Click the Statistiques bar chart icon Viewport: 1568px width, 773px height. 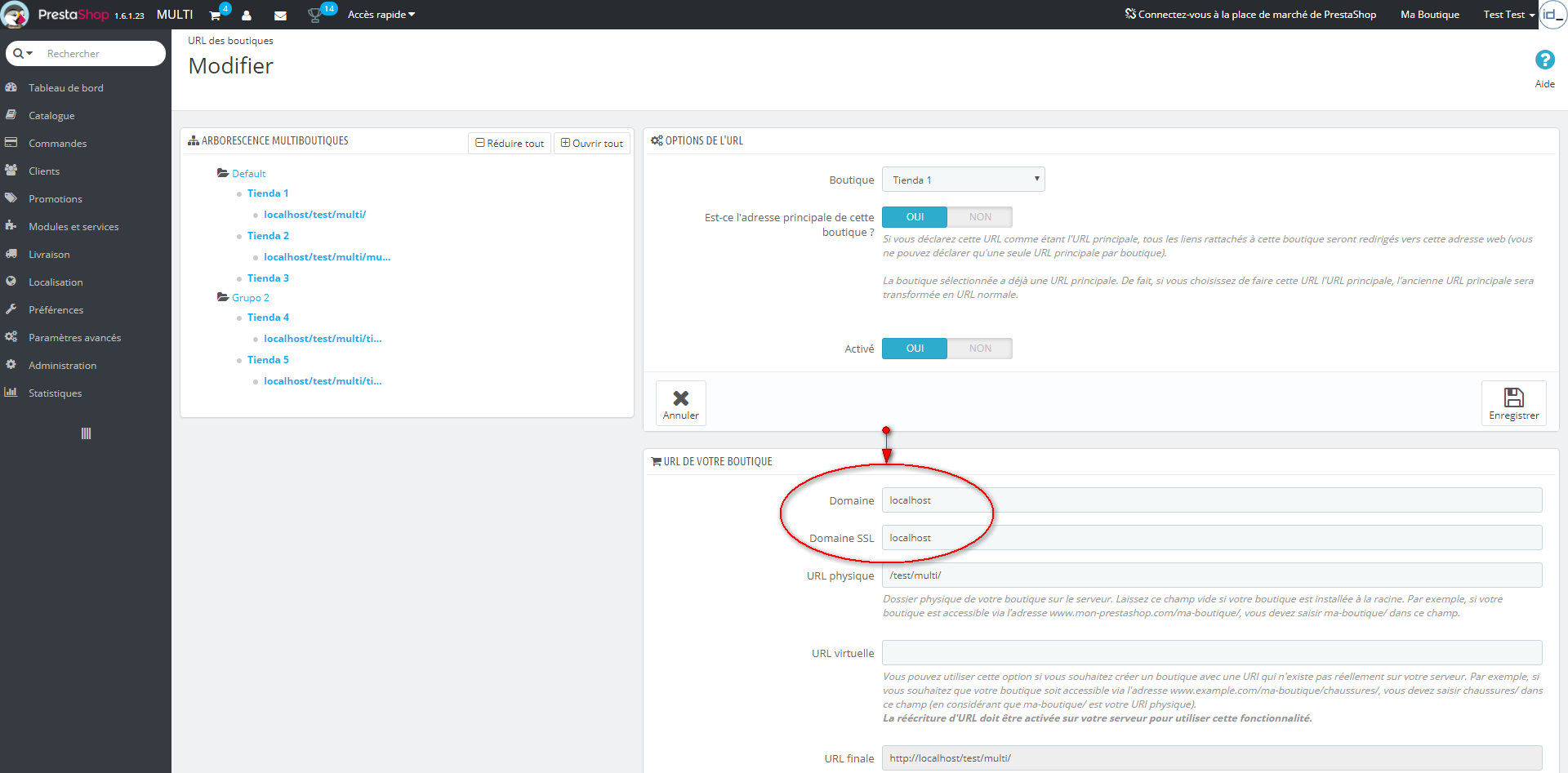coord(11,393)
